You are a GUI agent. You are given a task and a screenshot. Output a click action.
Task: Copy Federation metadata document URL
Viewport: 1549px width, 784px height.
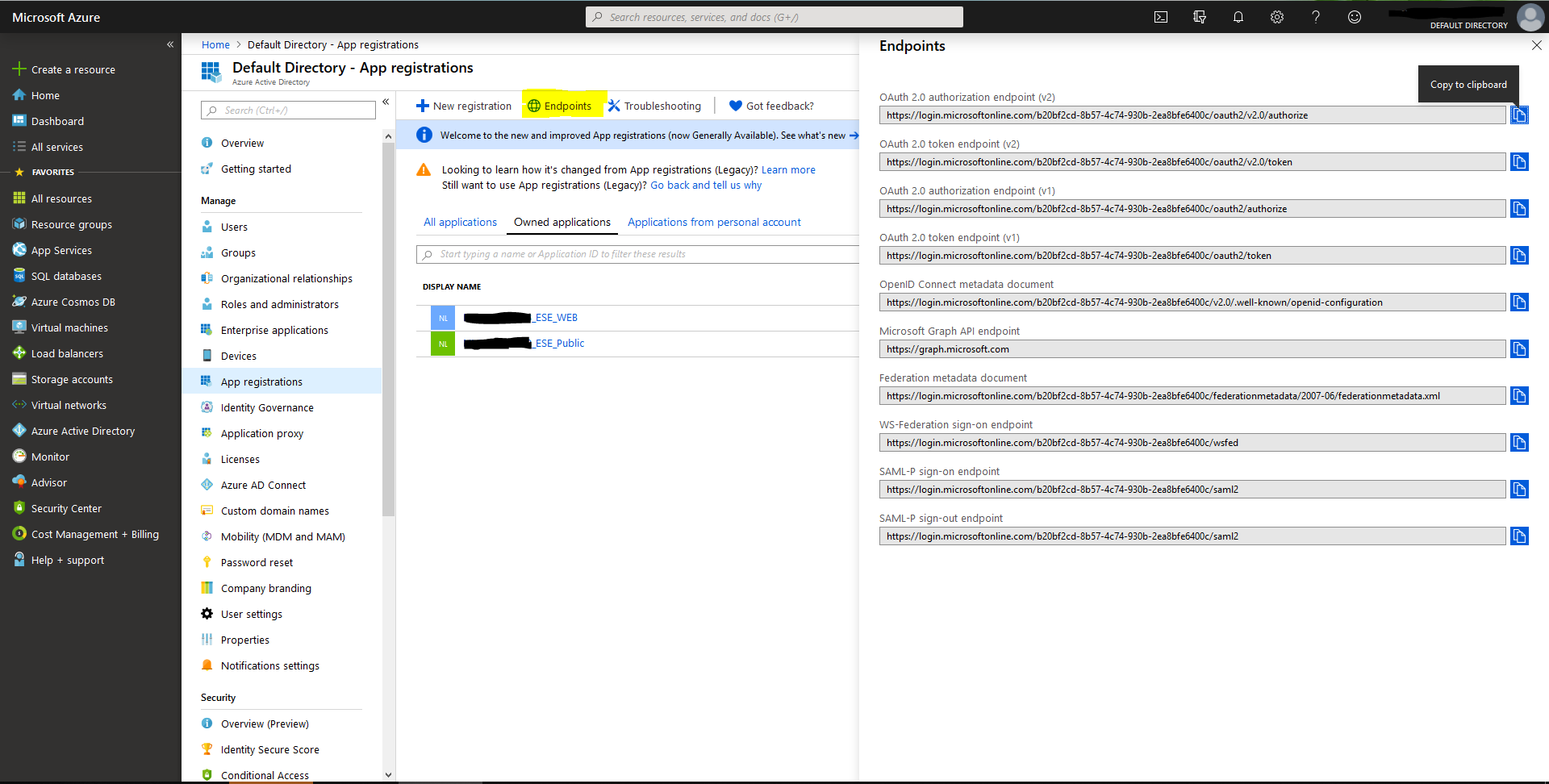click(x=1519, y=396)
